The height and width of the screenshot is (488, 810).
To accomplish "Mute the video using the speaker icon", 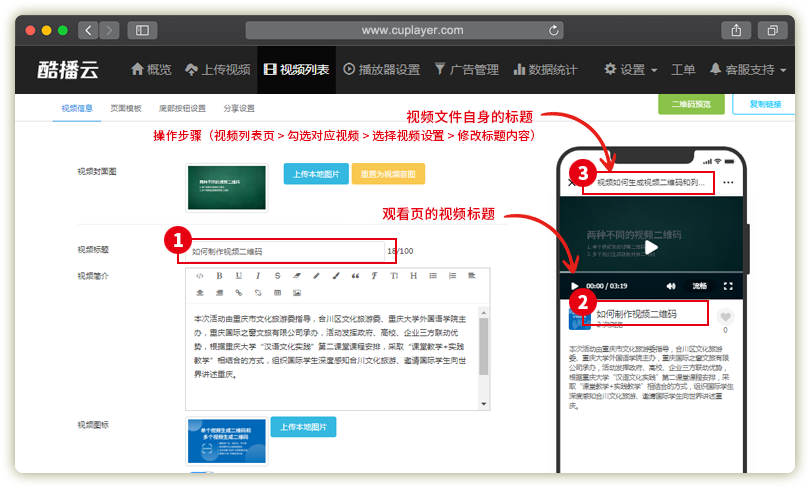I will pyautogui.click(x=671, y=286).
